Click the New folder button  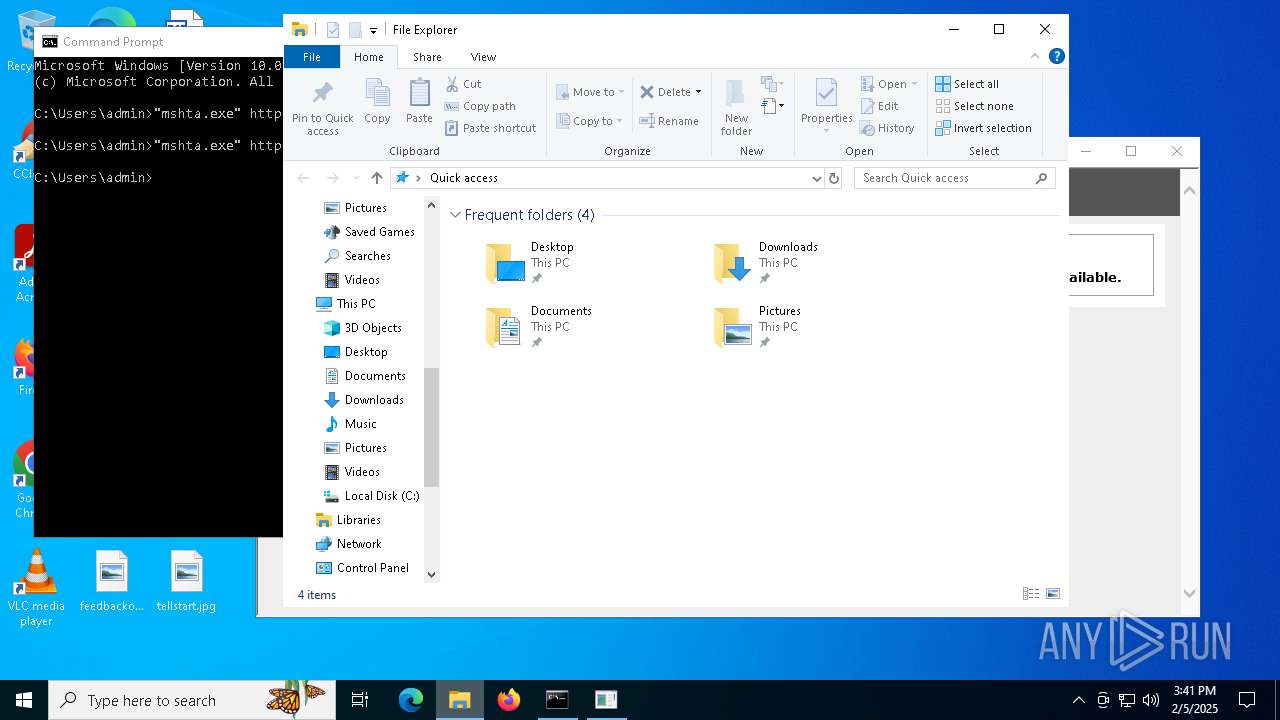point(736,108)
